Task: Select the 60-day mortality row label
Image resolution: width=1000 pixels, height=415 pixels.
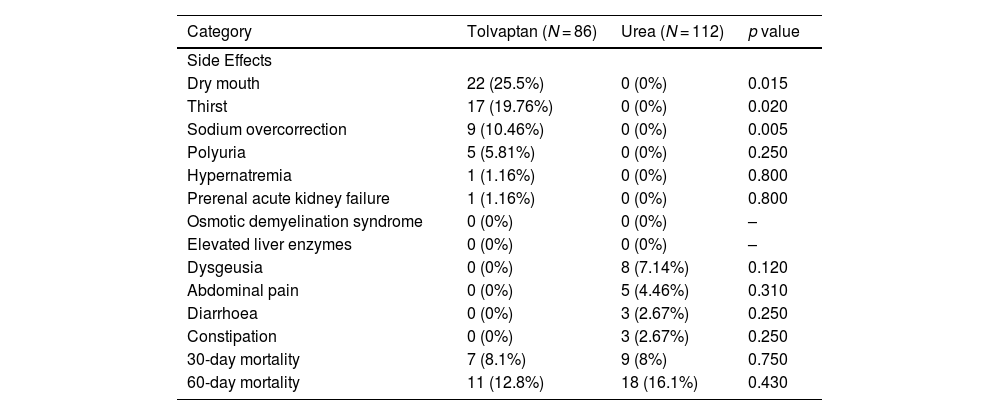Action: [243, 382]
